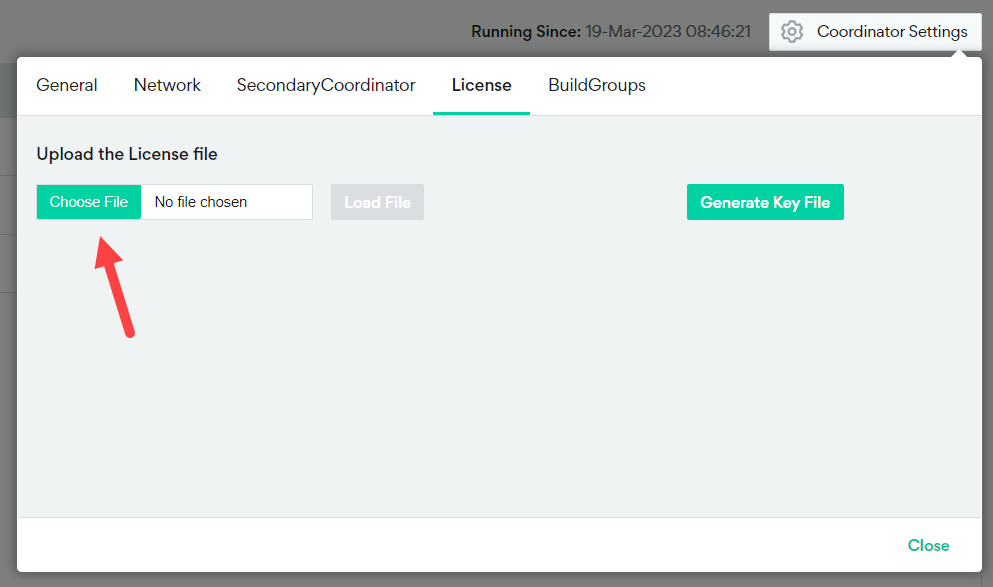Close the settings dialog via Close link
Screen dimensions: 993x587
928,545
